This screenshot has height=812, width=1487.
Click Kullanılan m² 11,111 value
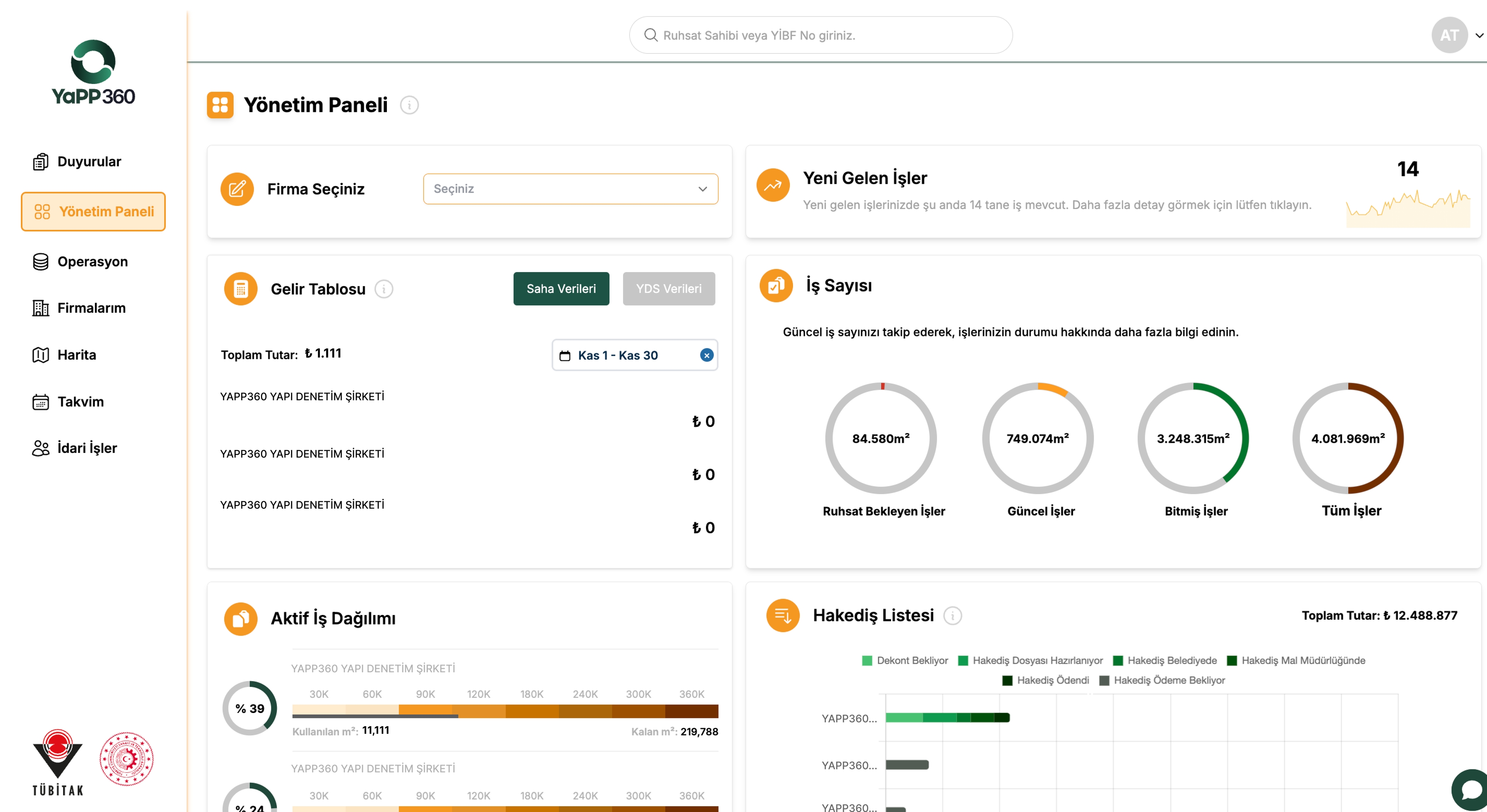tap(376, 731)
